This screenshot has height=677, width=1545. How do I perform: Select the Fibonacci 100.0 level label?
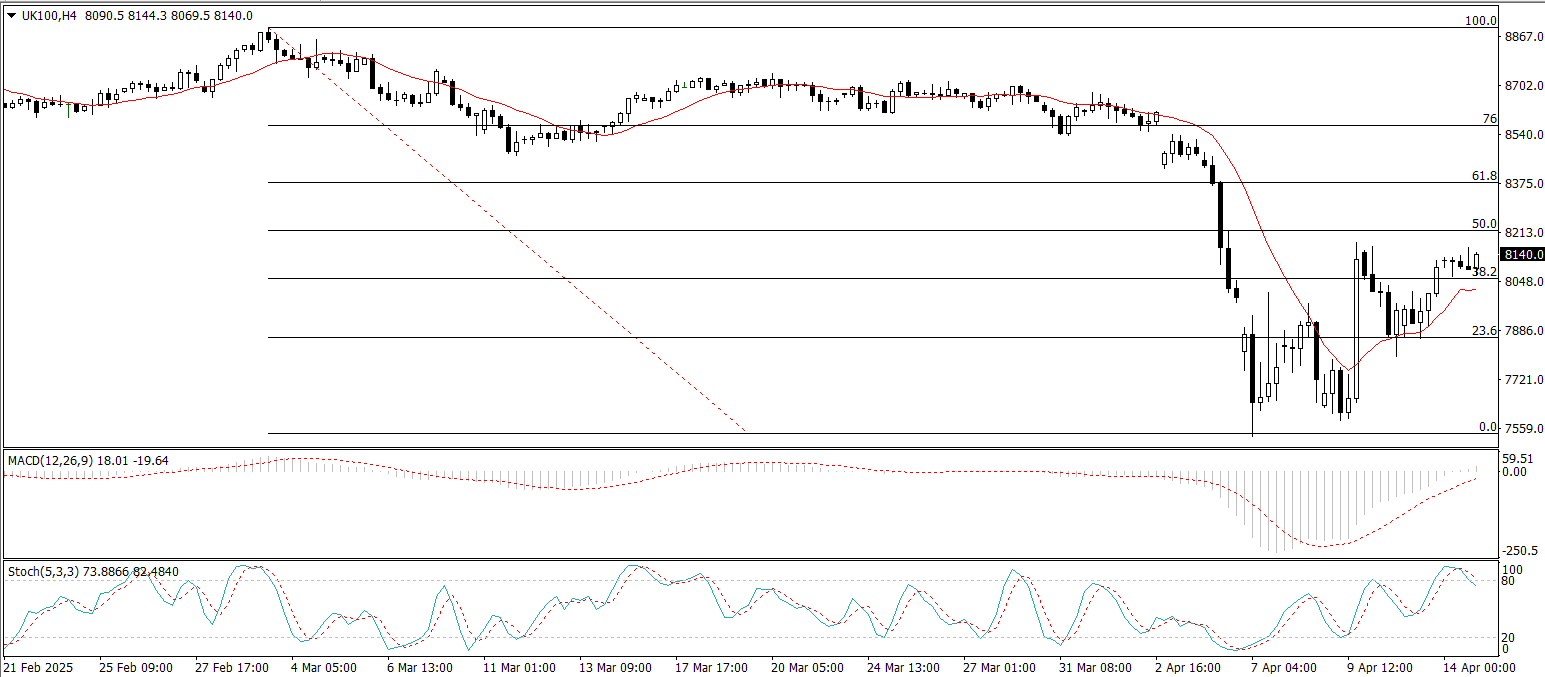pos(1480,21)
